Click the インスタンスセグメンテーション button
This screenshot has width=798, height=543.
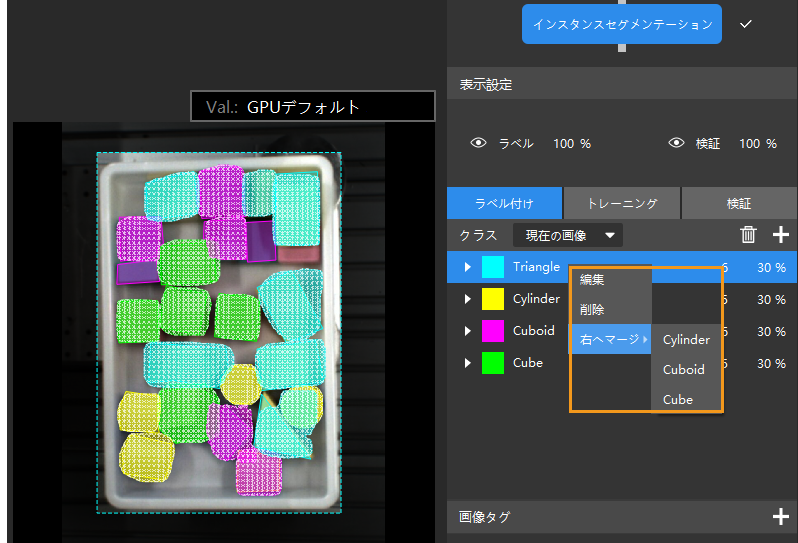621,24
